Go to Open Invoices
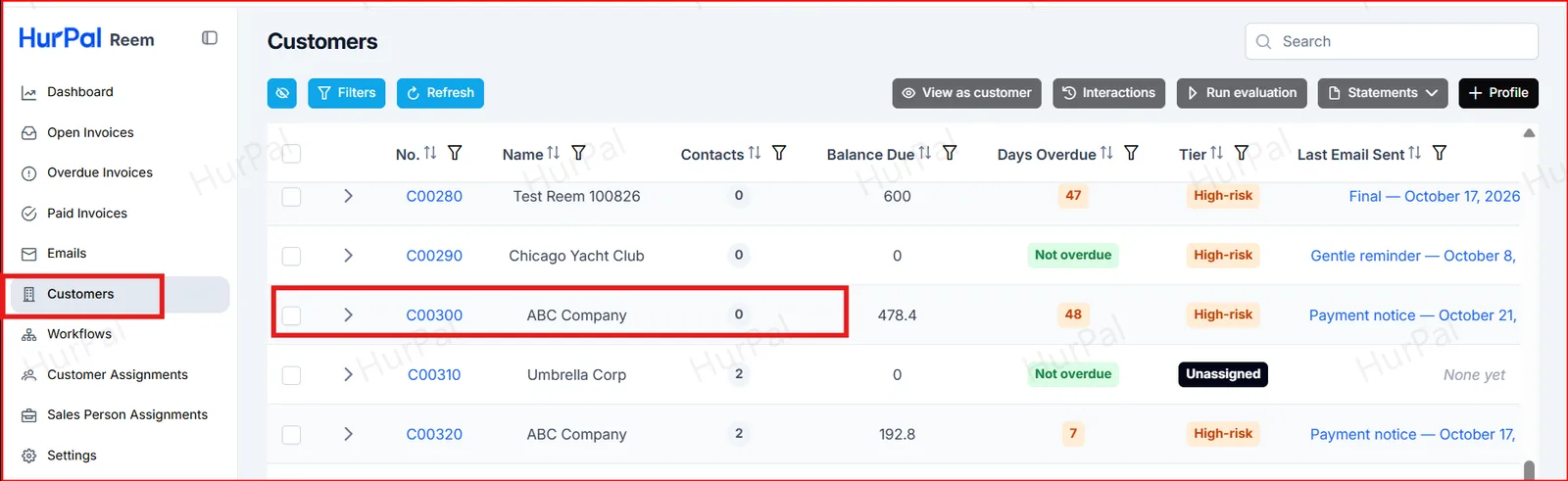The image size is (1568, 481). (x=90, y=132)
